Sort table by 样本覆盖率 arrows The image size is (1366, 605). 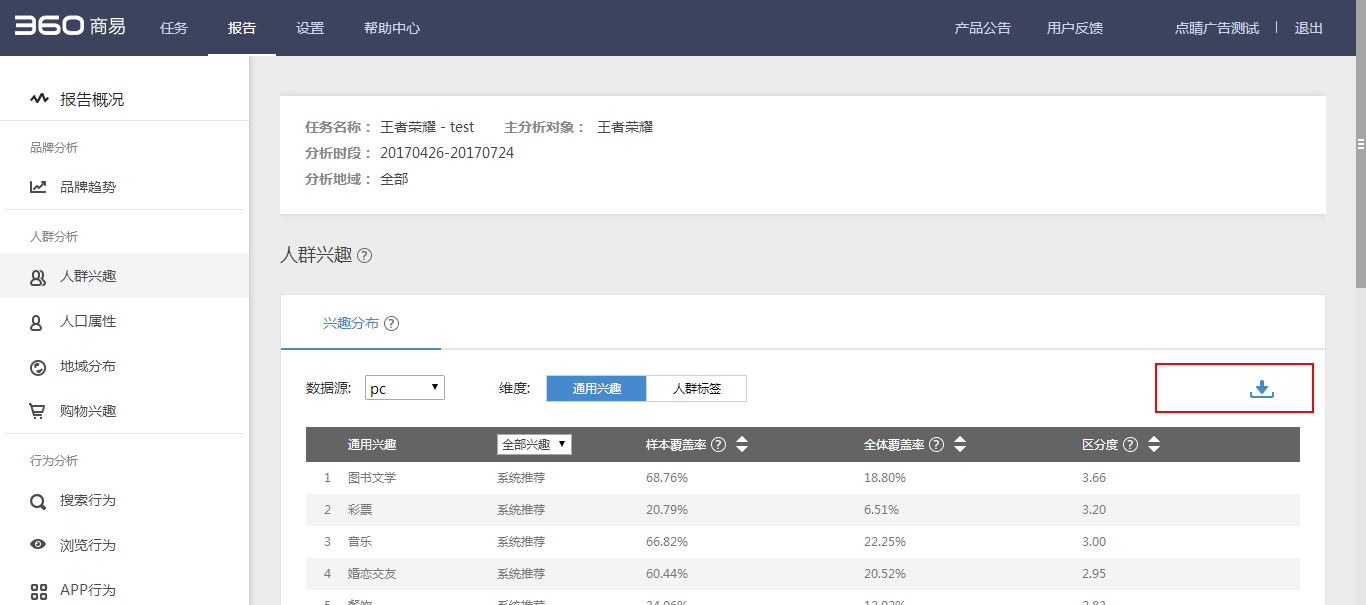click(742, 445)
